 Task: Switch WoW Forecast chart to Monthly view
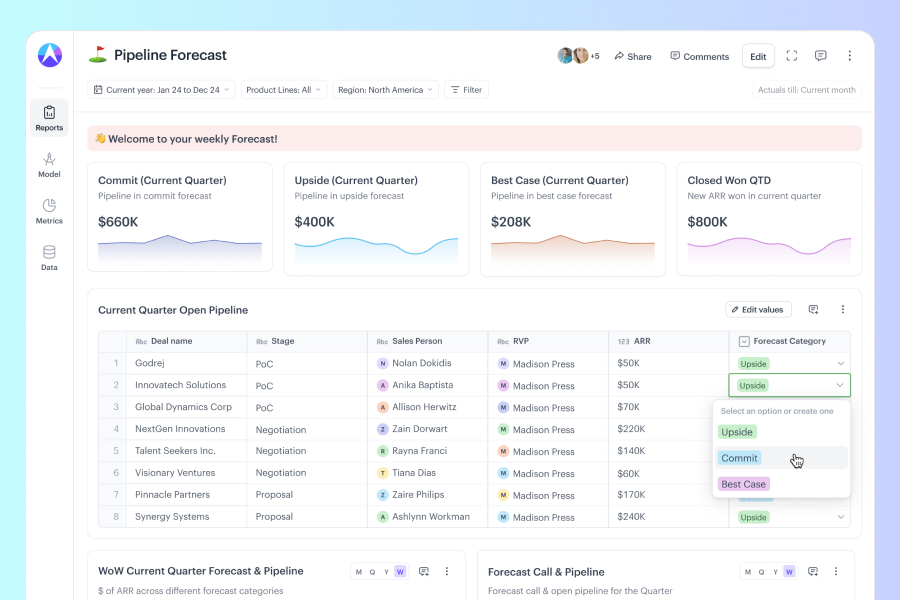[359, 572]
